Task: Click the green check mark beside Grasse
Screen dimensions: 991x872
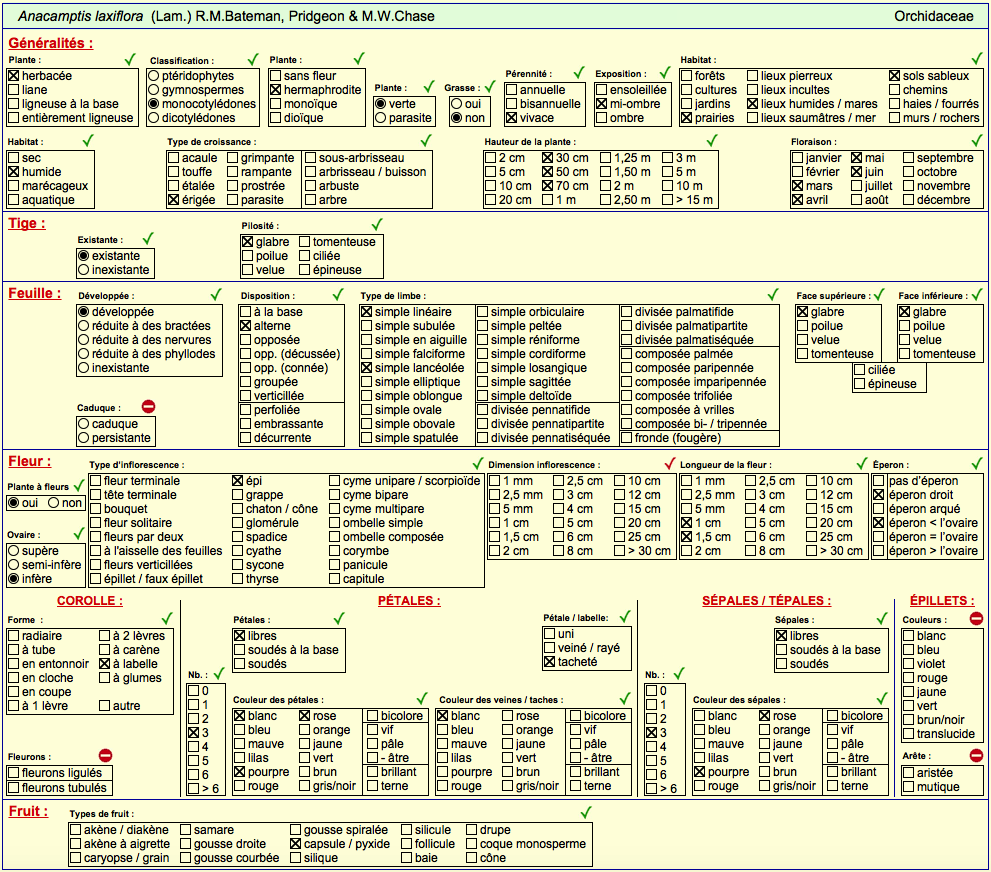Action: 490,87
